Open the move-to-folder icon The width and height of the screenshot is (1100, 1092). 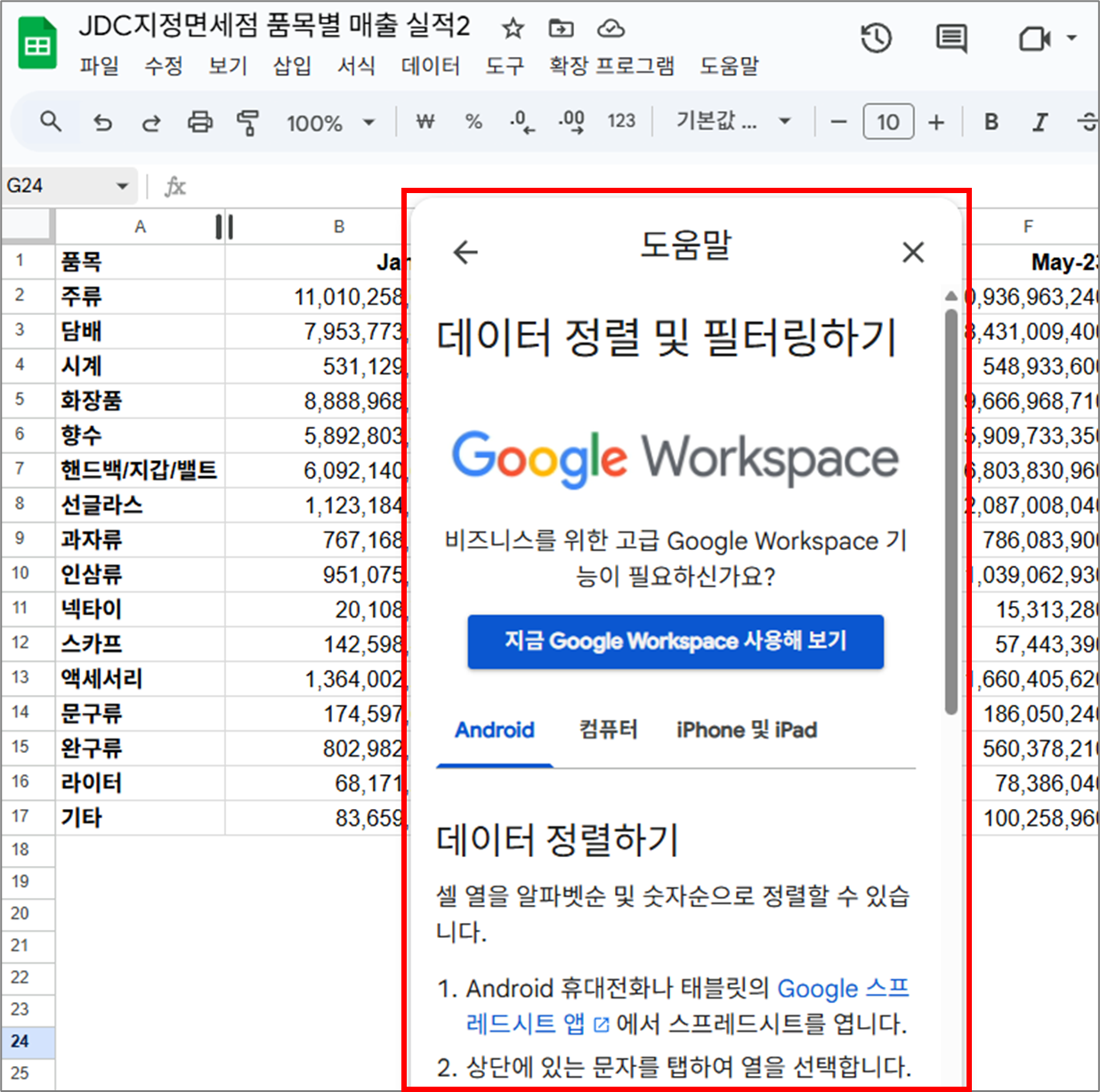tap(562, 28)
